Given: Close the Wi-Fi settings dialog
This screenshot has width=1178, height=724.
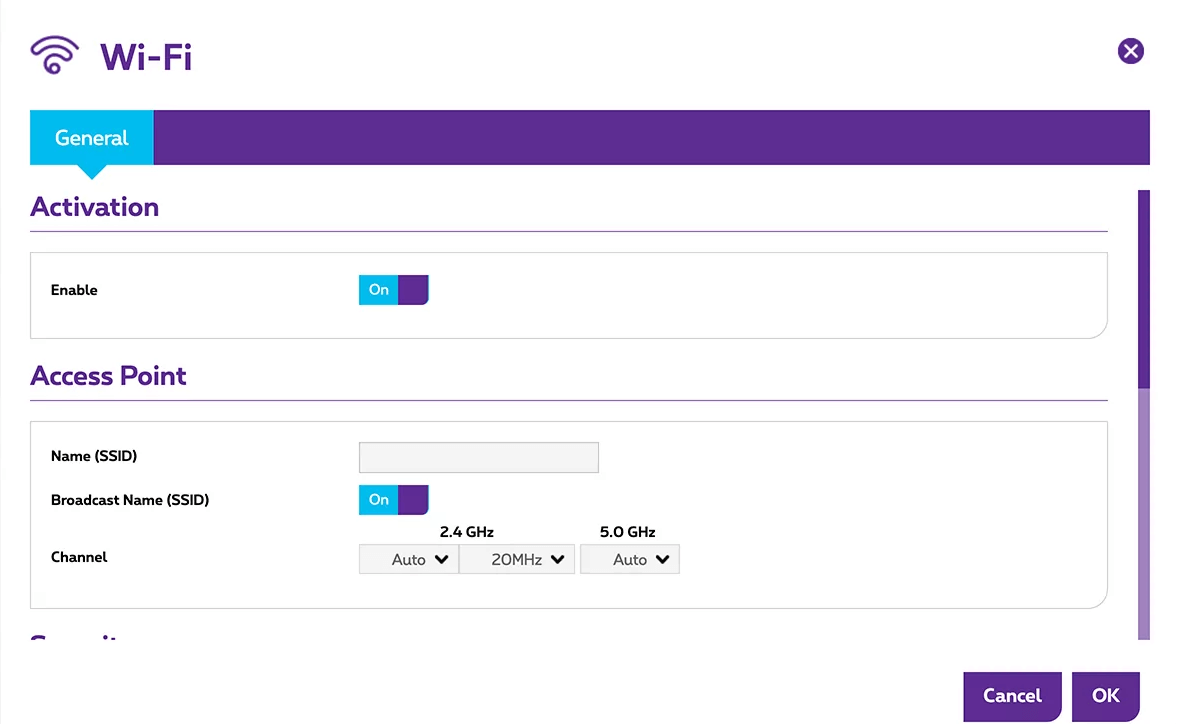Looking at the screenshot, I should (x=1130, y=51).
